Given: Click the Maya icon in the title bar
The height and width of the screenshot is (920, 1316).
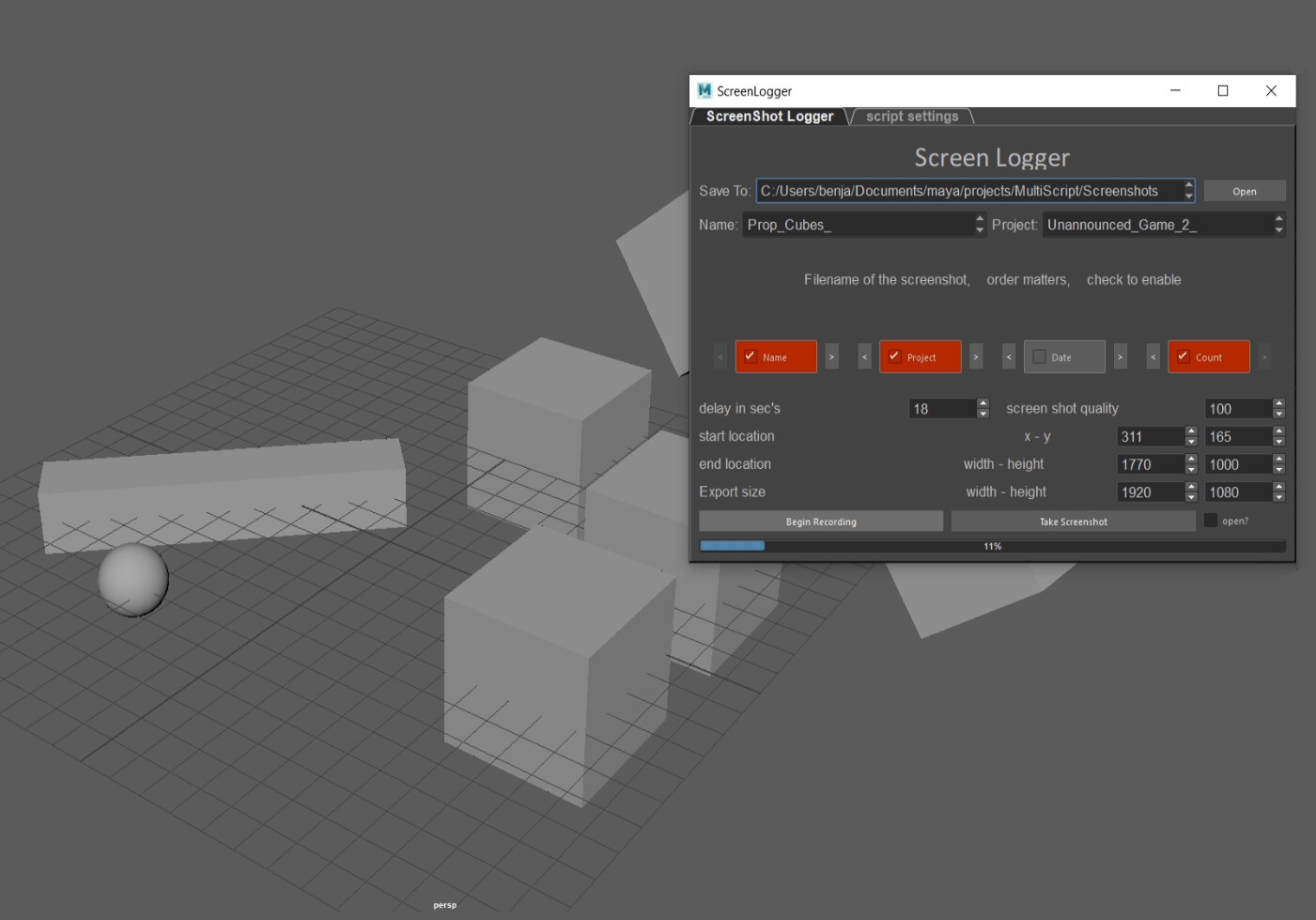Looking at the screenshot, I should [x=703, y=90].
